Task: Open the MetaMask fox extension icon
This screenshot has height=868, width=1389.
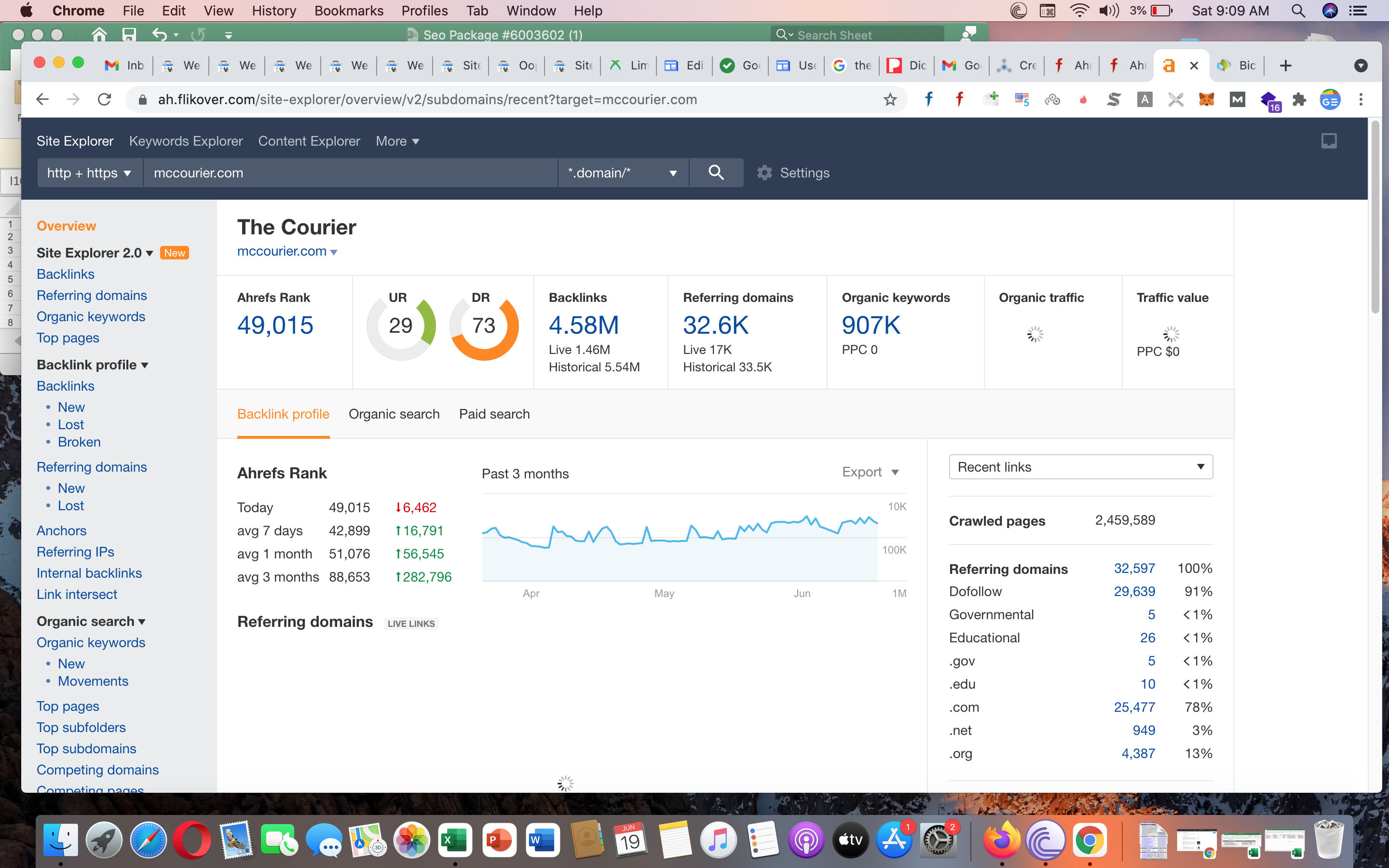Action: pyautogui.click(x=1206, y=99)
